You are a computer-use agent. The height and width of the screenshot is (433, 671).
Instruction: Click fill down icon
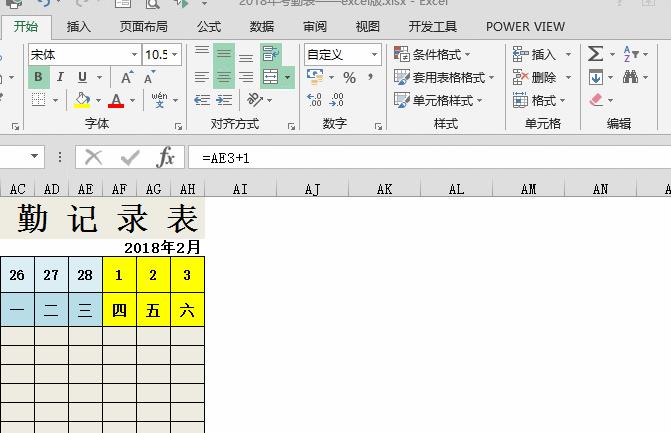tap(596, 77)
